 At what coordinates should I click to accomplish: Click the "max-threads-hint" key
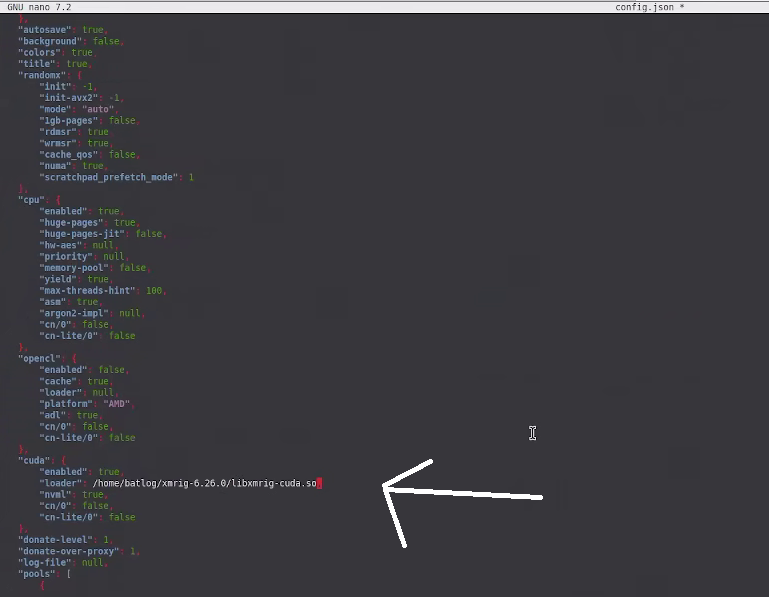pos(87,290)
